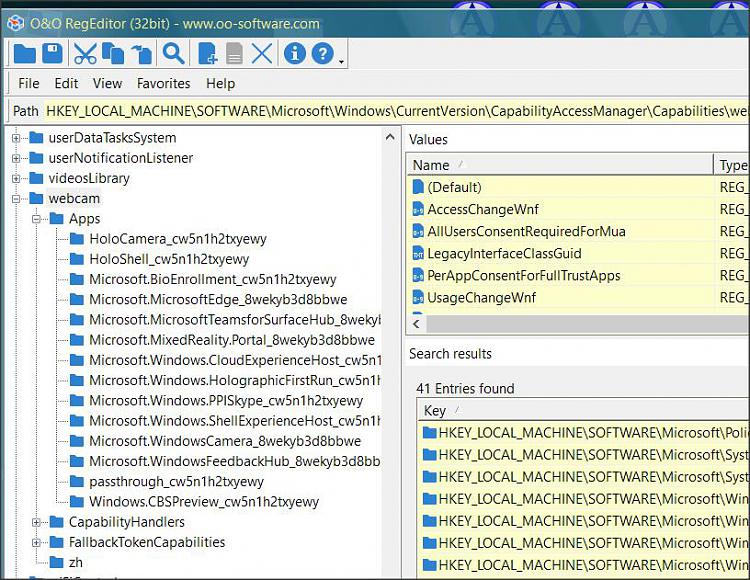Click the Open folder toolbar icon
The image size is (750, 580).
click(x=24, y=54)
